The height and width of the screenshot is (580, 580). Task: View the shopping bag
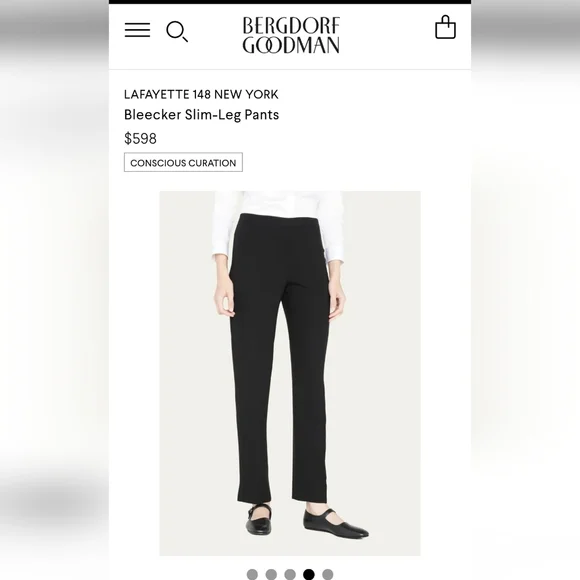[x=445, y=27]
